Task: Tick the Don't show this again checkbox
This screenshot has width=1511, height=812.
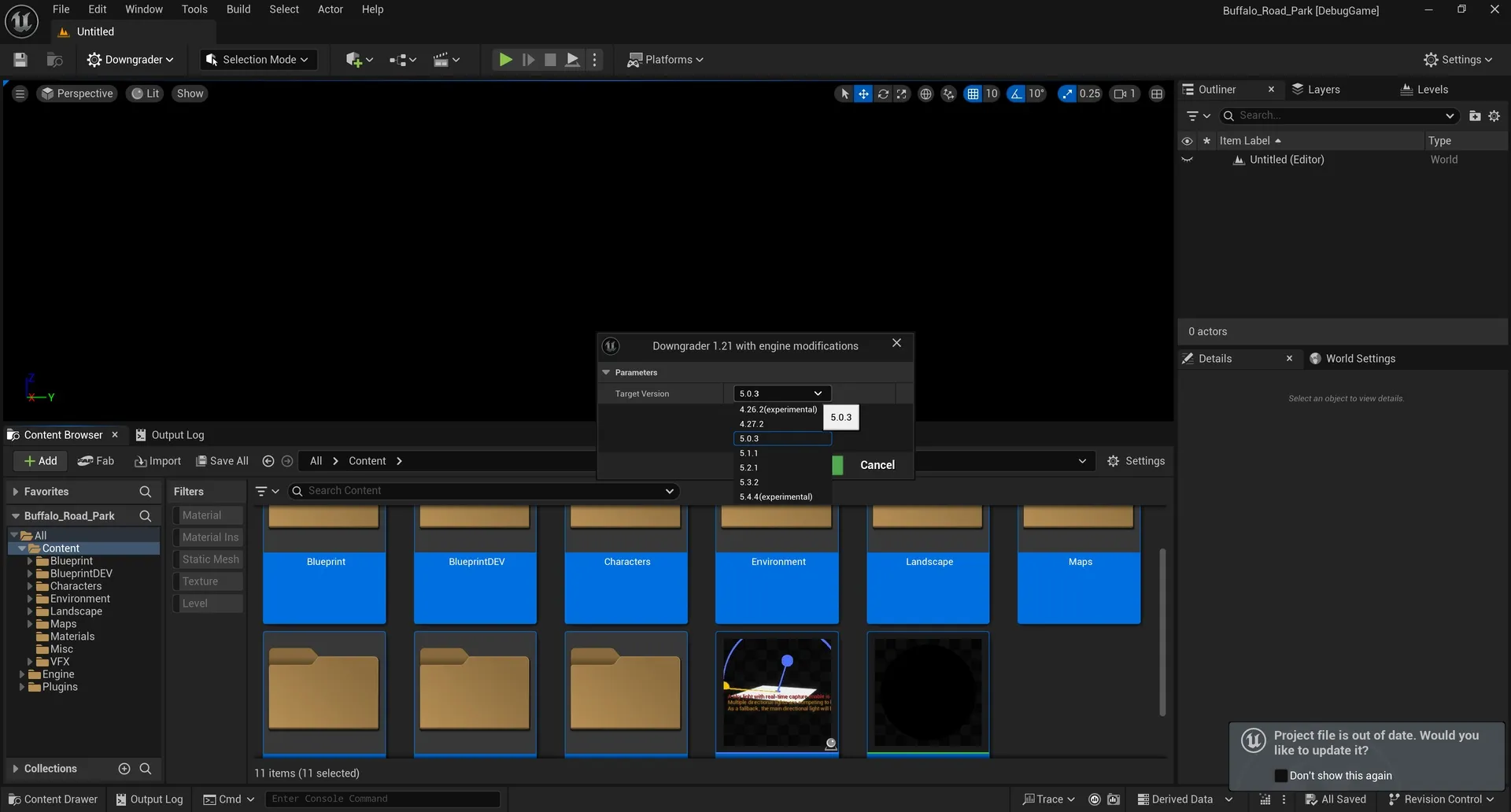Action: 1280,776
